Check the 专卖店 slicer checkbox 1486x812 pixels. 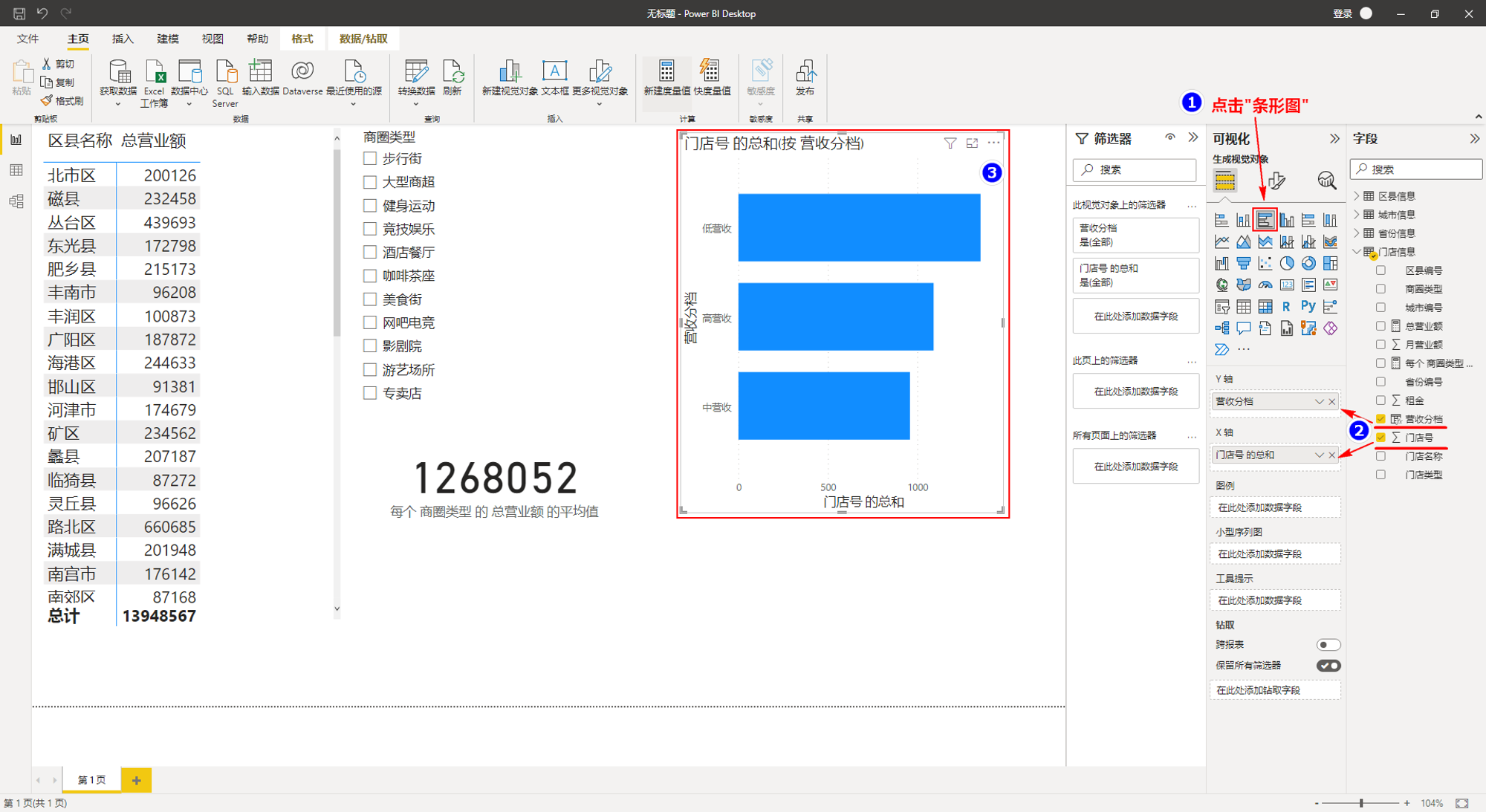[x=370, y=393]
